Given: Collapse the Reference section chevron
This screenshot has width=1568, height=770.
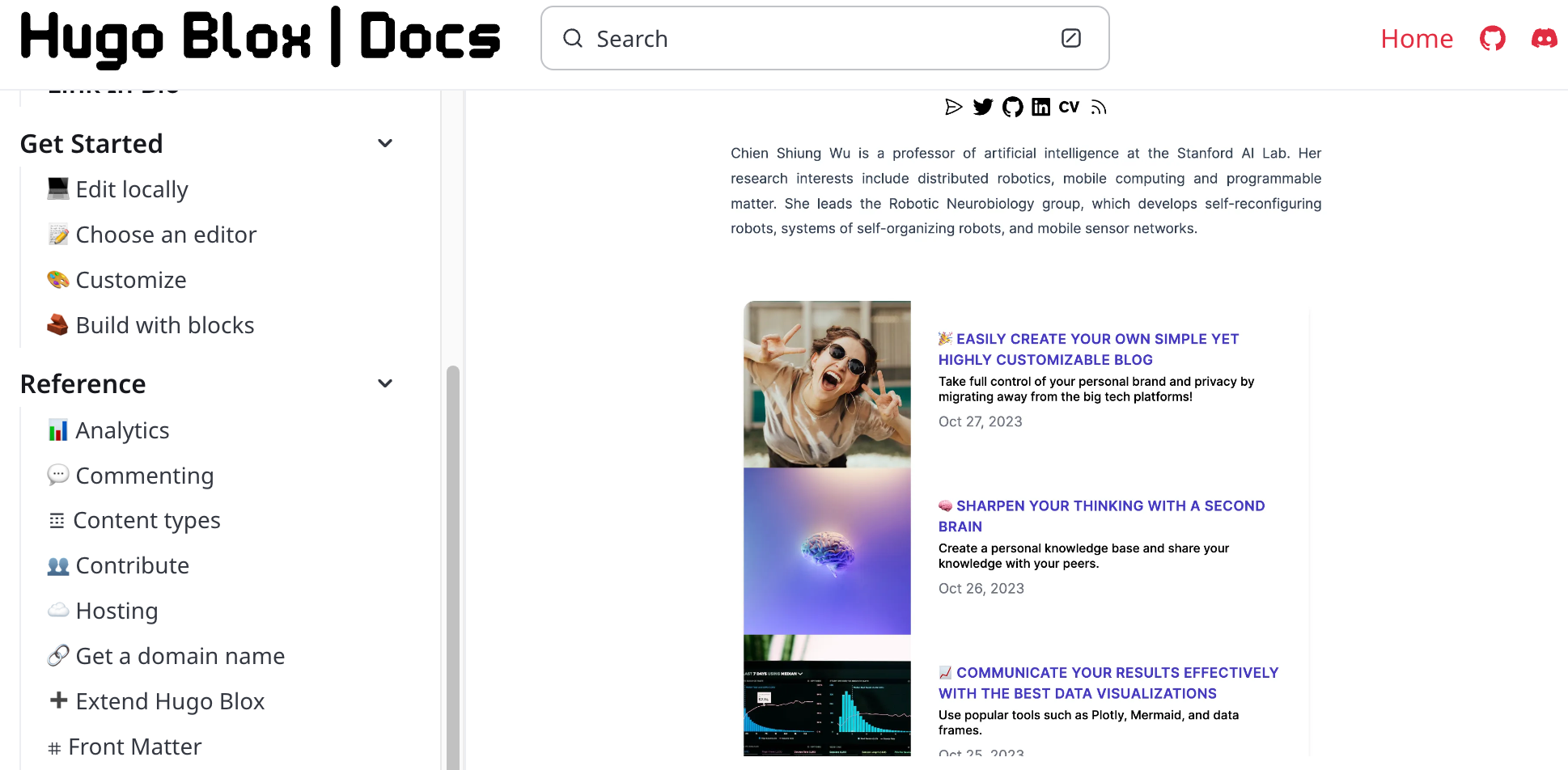Looking at the screenshot, I should point(385,383).
